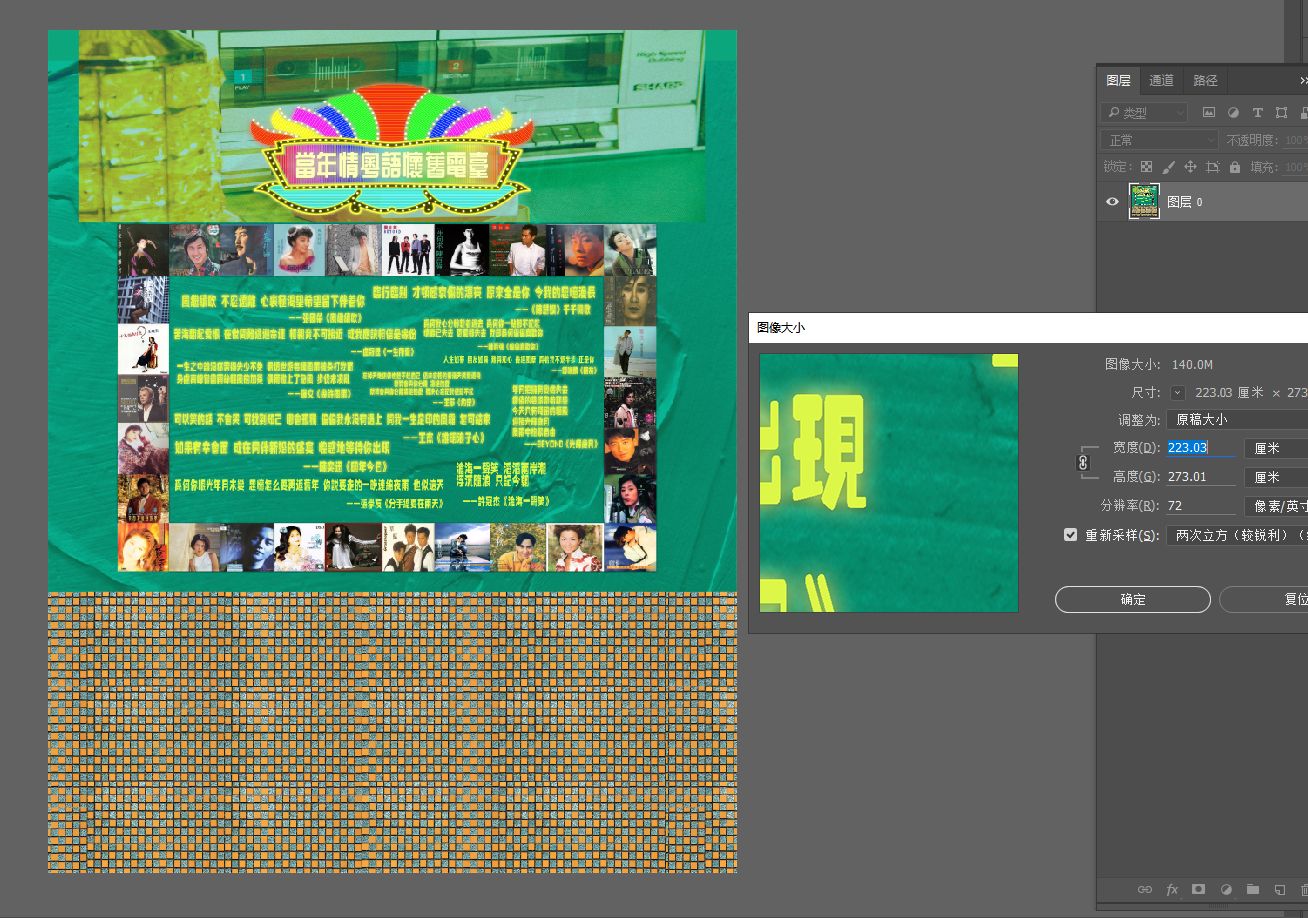The height and width of the screenshot is (918, 1308).
Task: Open the 调整为 原稿大小 preset dropdown
Action: tap(1237, 420)
